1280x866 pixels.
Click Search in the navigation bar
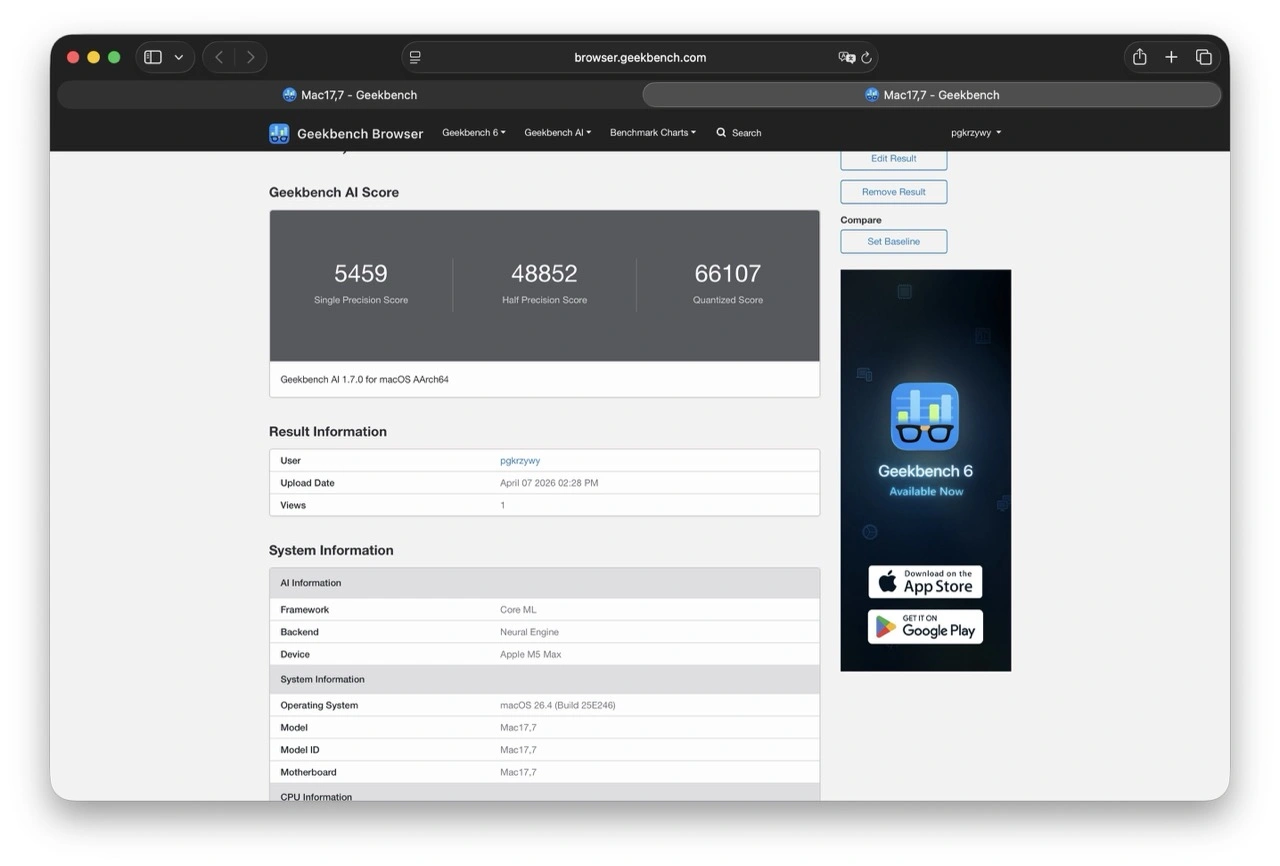tap(739, 133)
